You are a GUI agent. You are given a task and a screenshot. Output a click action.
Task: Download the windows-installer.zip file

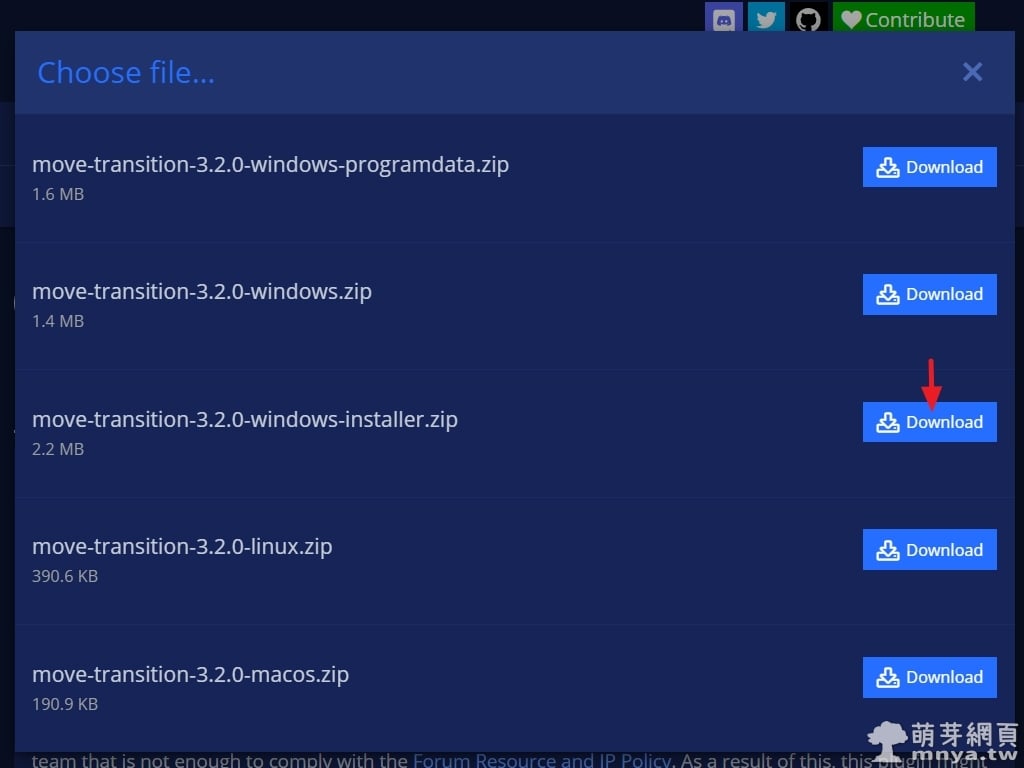coord(929,422)
